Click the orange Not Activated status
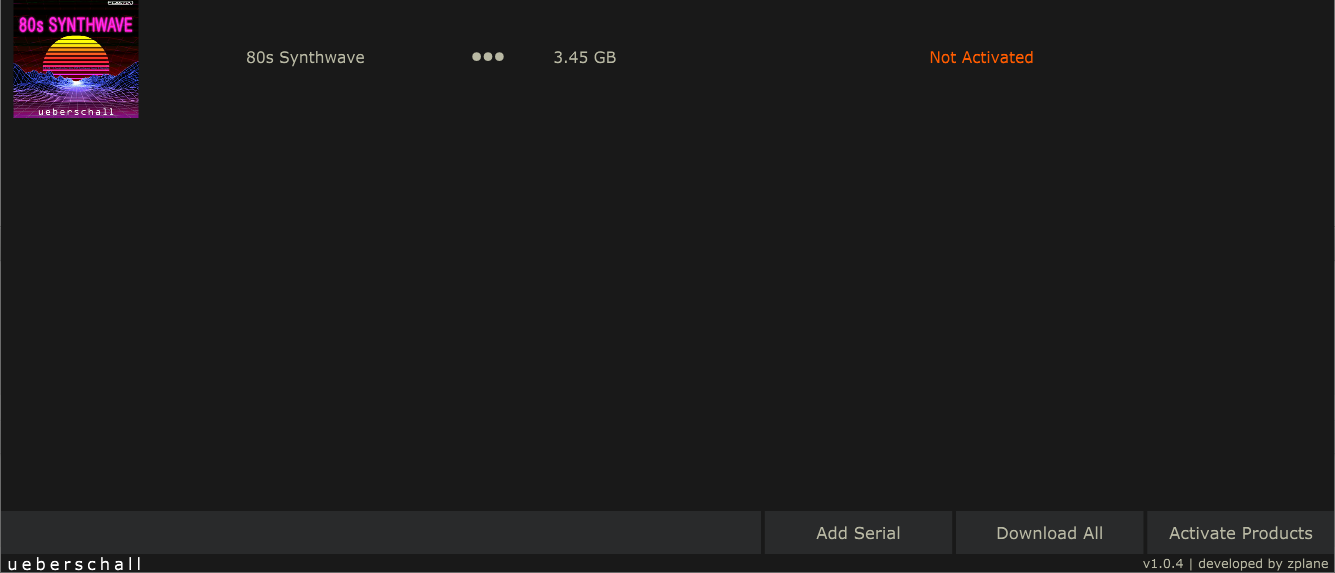 (981, 57)
